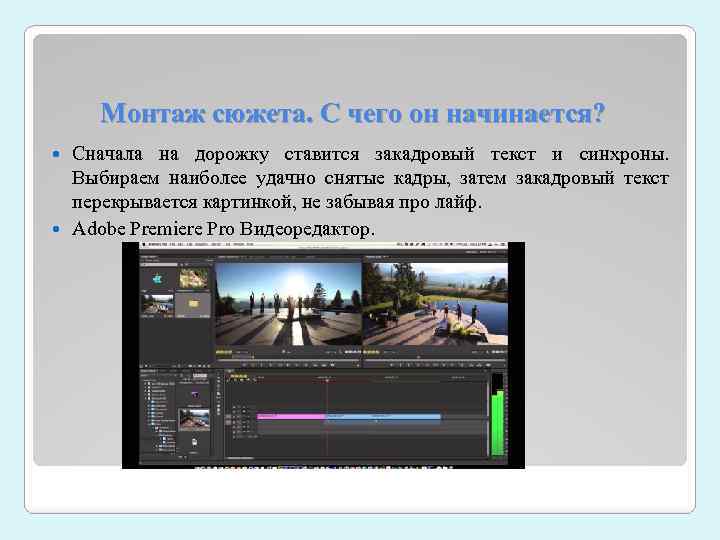Screen dimensions: 720x540
Task: Click the white file icon below the preview thumbnail
Action: click(194, 442)
